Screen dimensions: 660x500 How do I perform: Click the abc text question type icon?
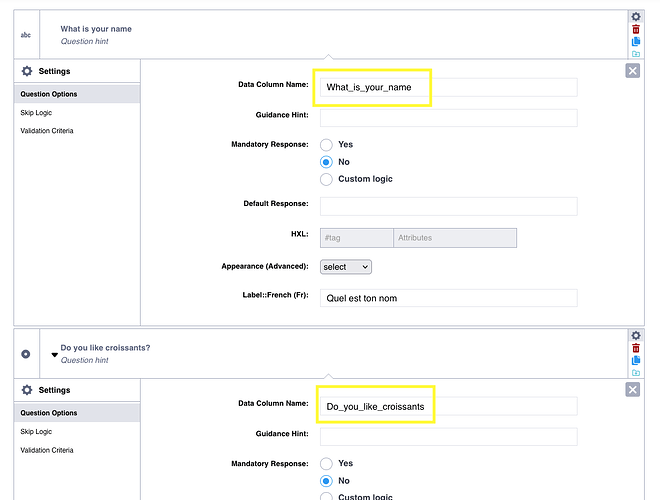pyautogui.click(x=26, y=35)
